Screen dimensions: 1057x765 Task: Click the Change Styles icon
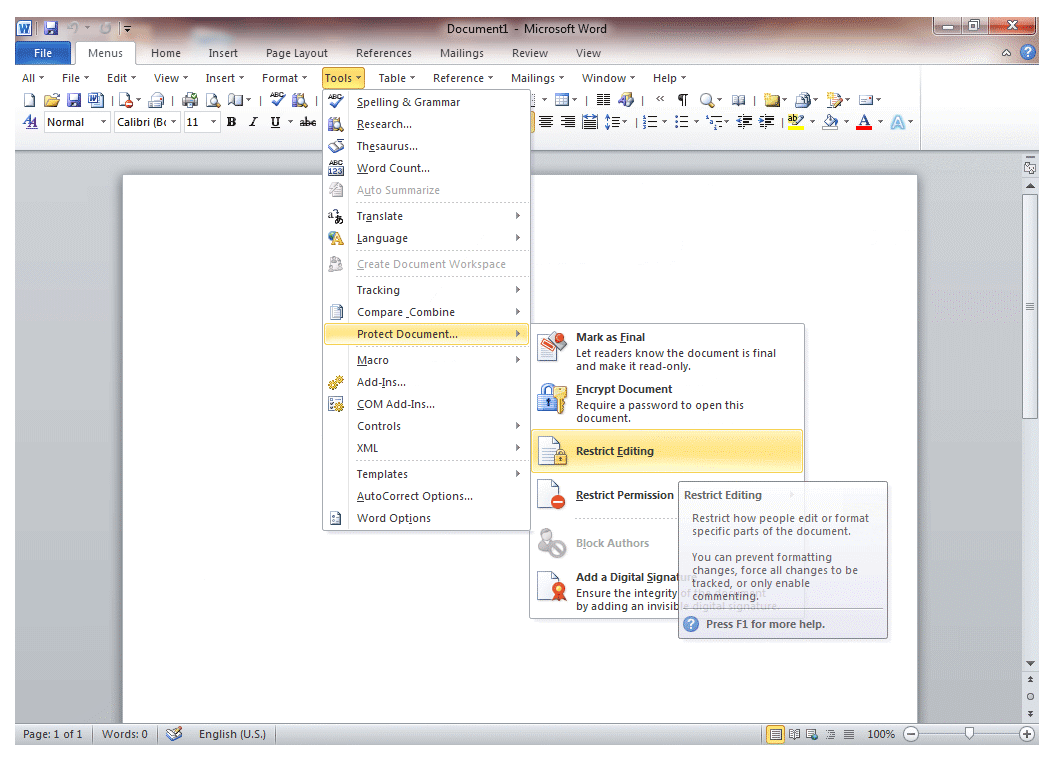[30, 122]
